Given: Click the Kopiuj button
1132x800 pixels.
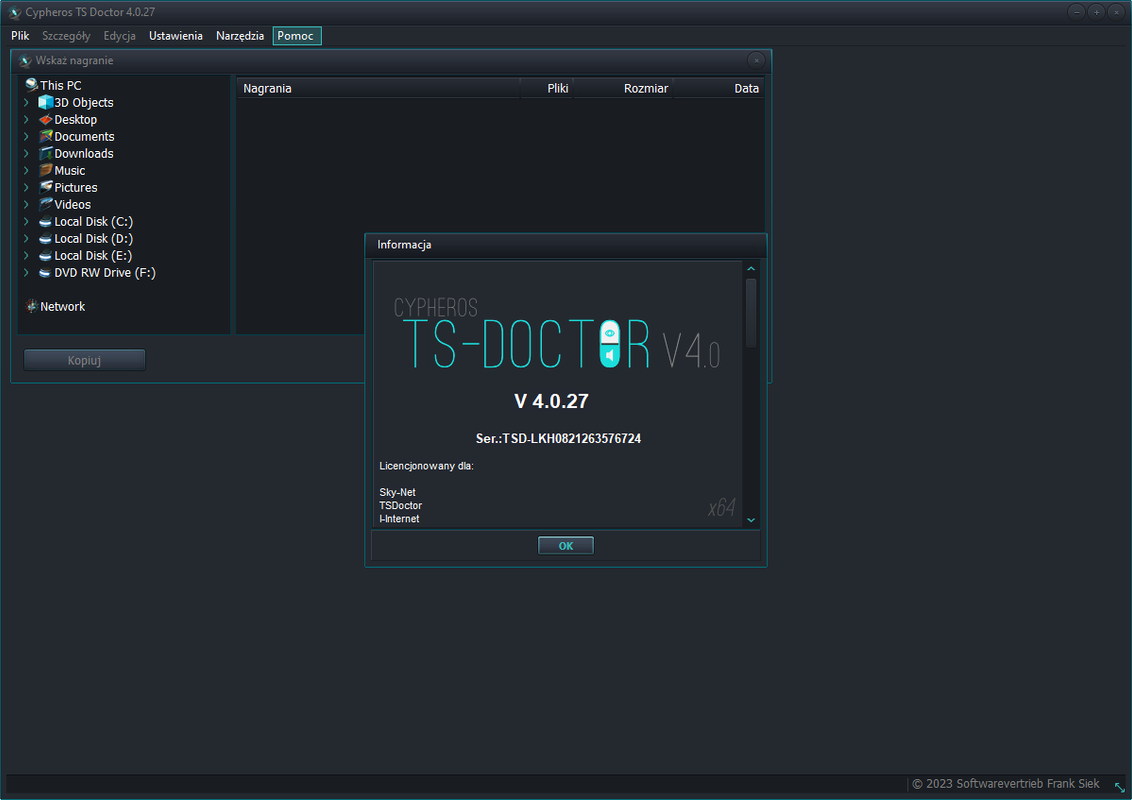Looking at the screenshot, I should coord(84,360).
